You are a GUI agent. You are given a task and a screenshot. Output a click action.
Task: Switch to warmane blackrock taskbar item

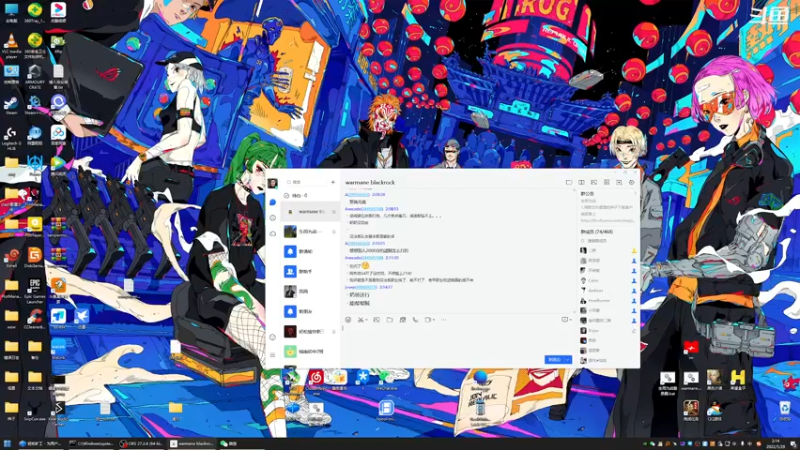pyautogui.click(x=192, y=444)
